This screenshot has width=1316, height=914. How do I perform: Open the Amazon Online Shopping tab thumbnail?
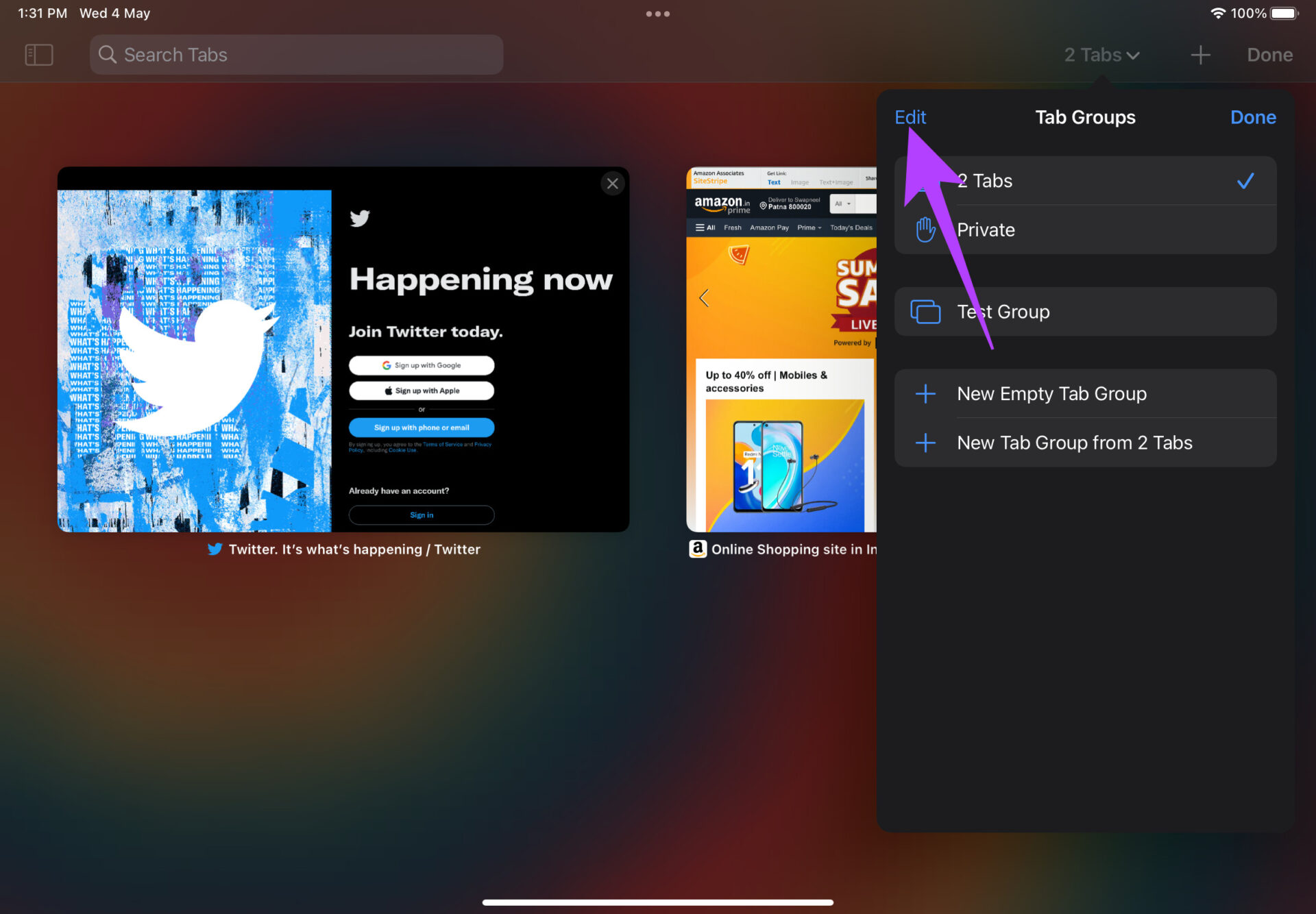tap(781, 349)
